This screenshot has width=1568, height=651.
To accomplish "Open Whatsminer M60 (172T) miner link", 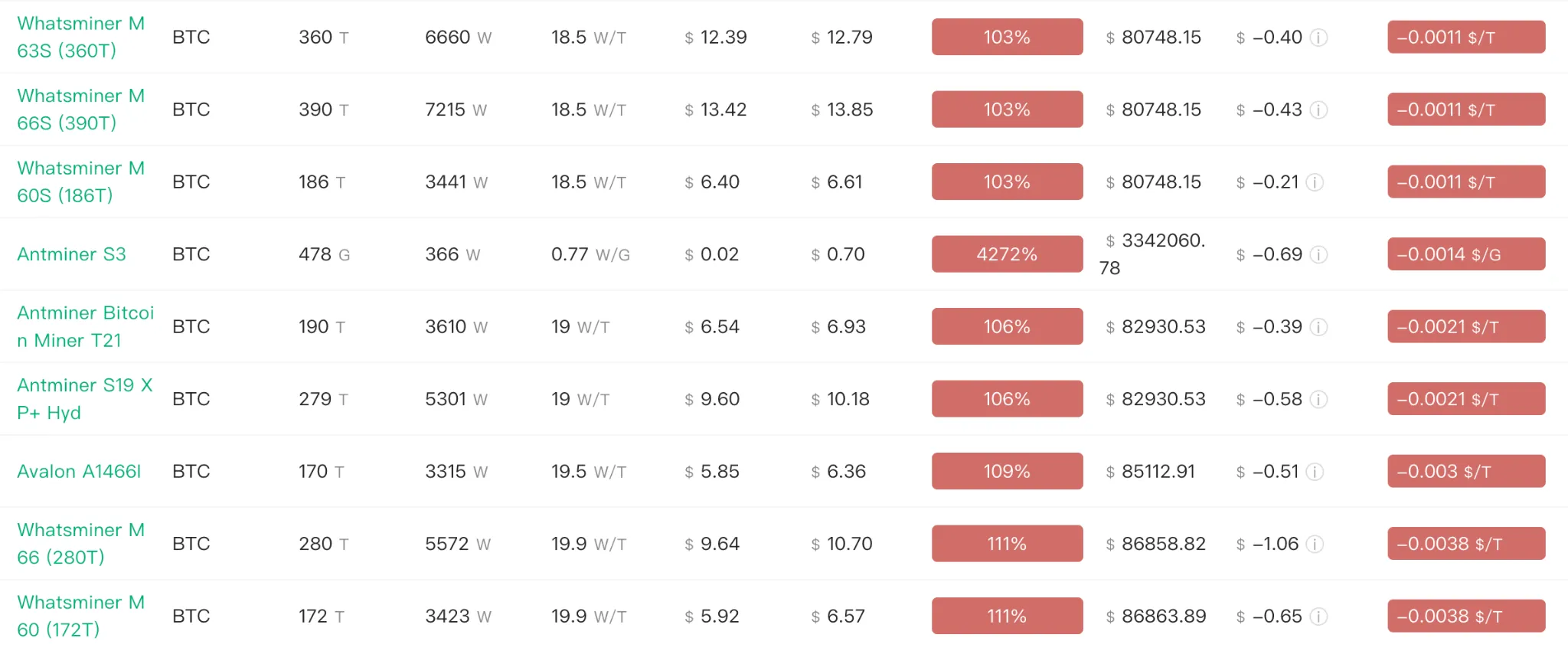I will [x=80, y=616].
